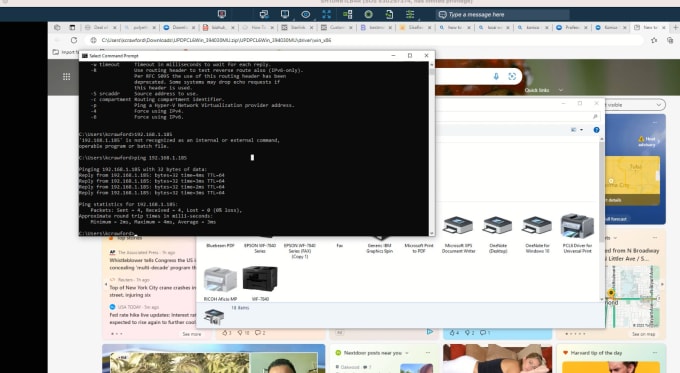Switch to the Prefer browser tab

(x=572, y=27)
